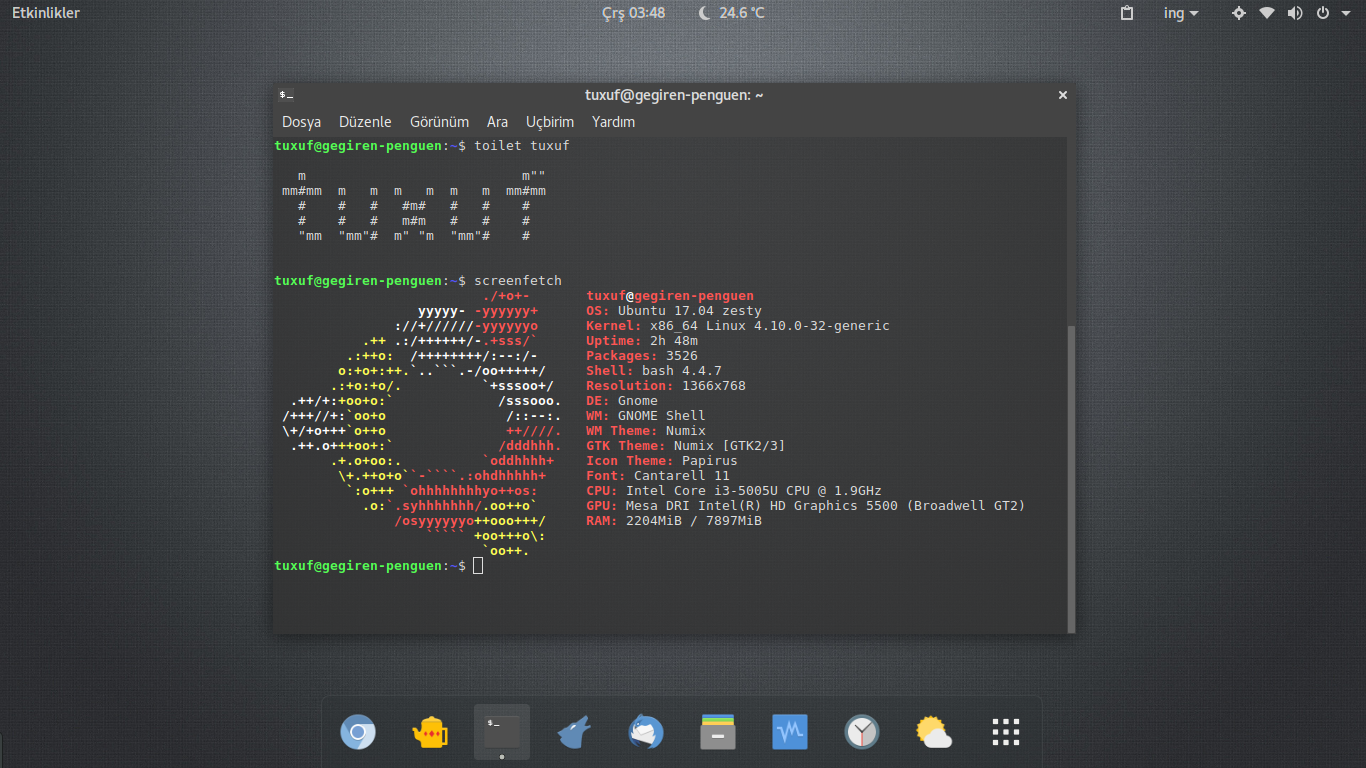This screenshot has width=1366, height=768.
Task: Click the 'GTK Theme: Numix [GTK2/3]' line
Action: coord(686,446)
